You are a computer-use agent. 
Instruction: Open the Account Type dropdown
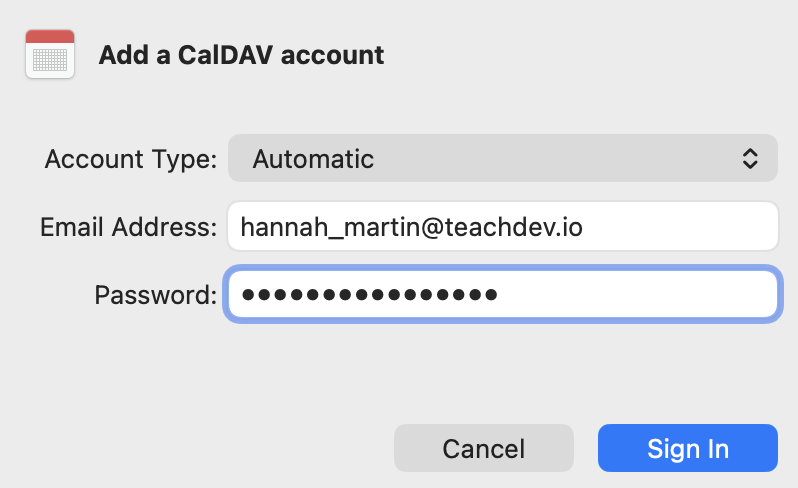[502, 158]
